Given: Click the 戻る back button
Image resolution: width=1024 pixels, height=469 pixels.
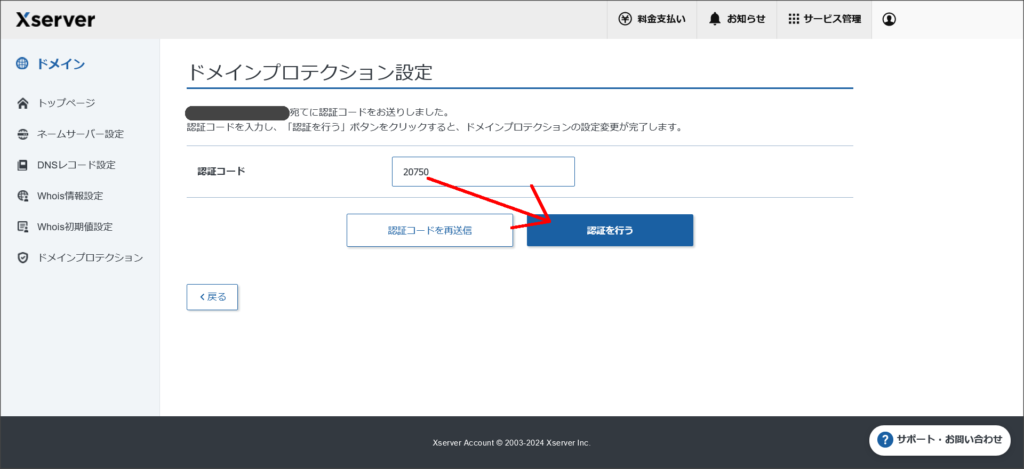Looking at the screenshot, I should [x=212, y=297].
